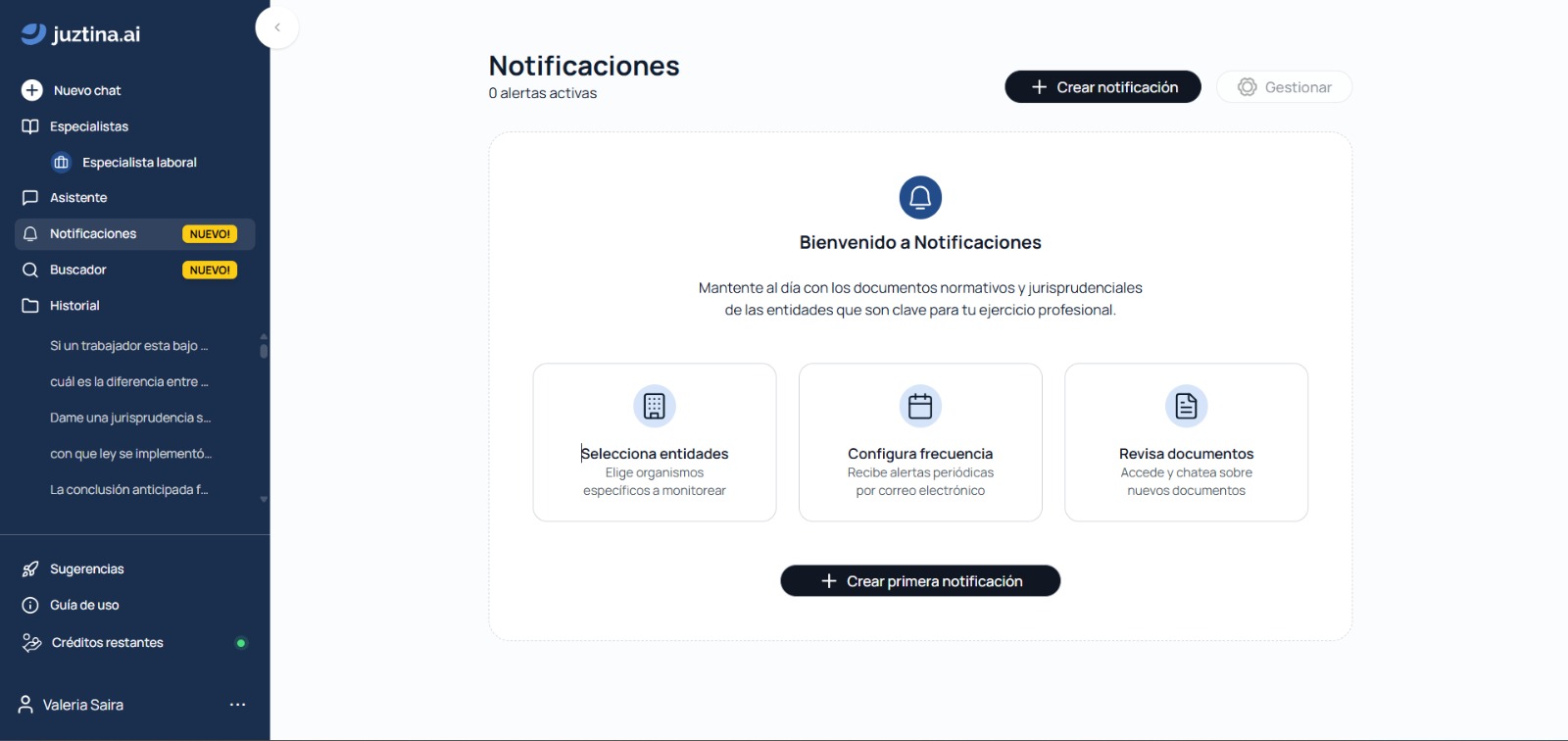The image size is (1568, 741).
Task: Start a Nuevo chat
Action: 87,90
